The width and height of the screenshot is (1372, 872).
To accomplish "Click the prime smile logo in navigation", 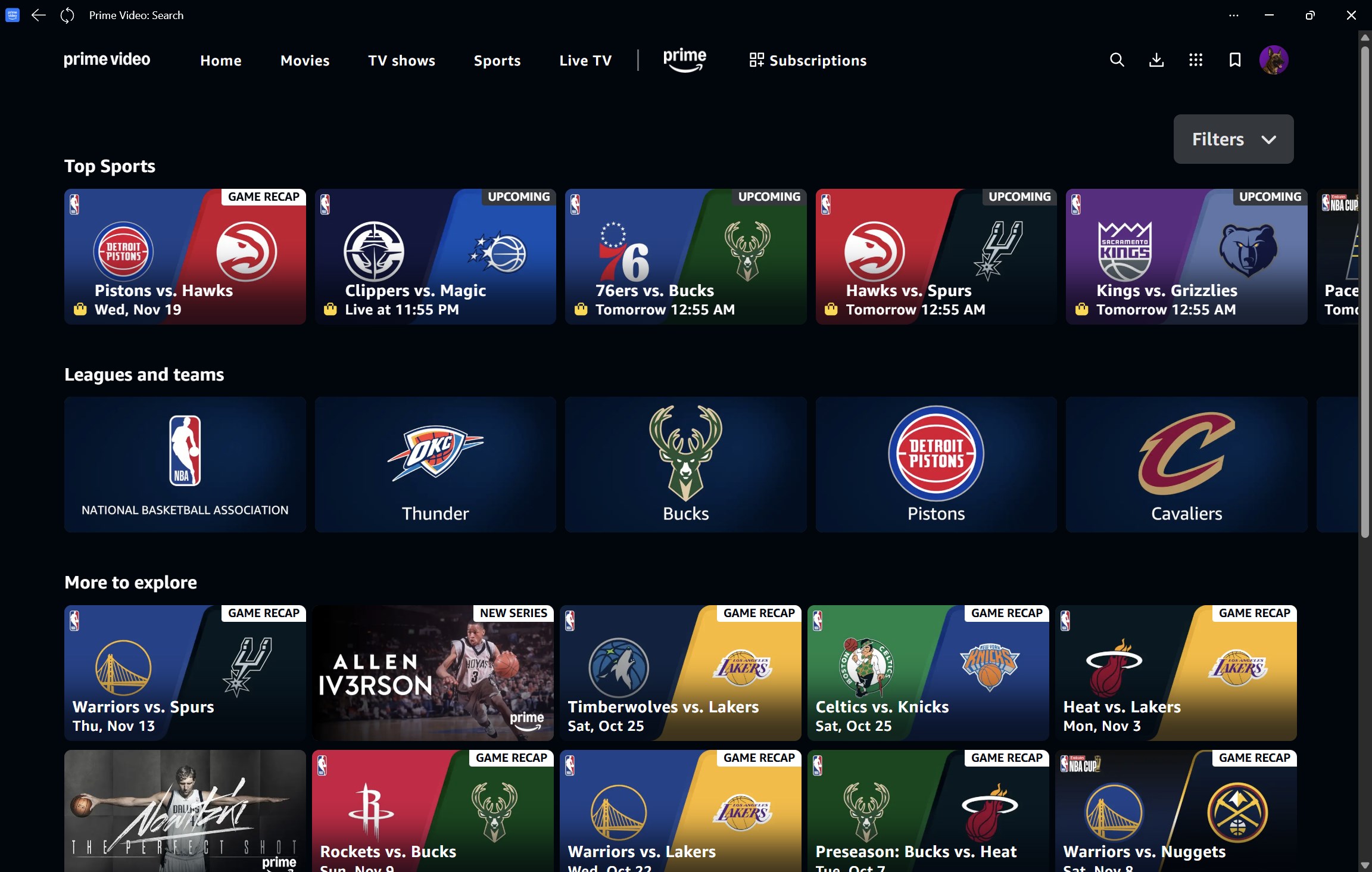I will pos(685,60).
